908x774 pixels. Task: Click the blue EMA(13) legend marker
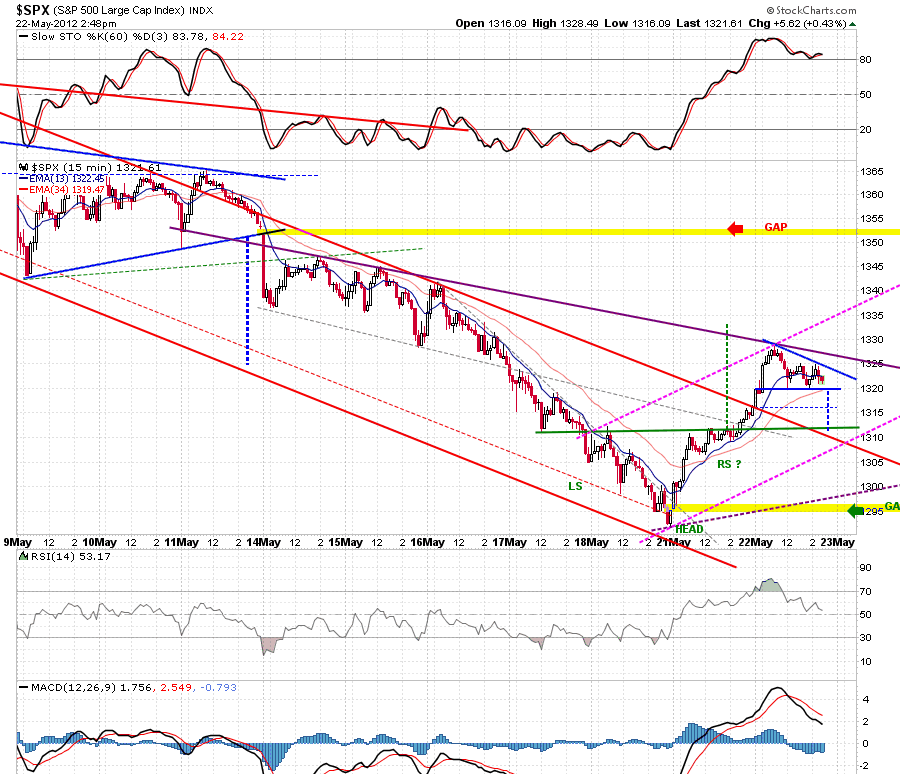(x=24, y=179)
